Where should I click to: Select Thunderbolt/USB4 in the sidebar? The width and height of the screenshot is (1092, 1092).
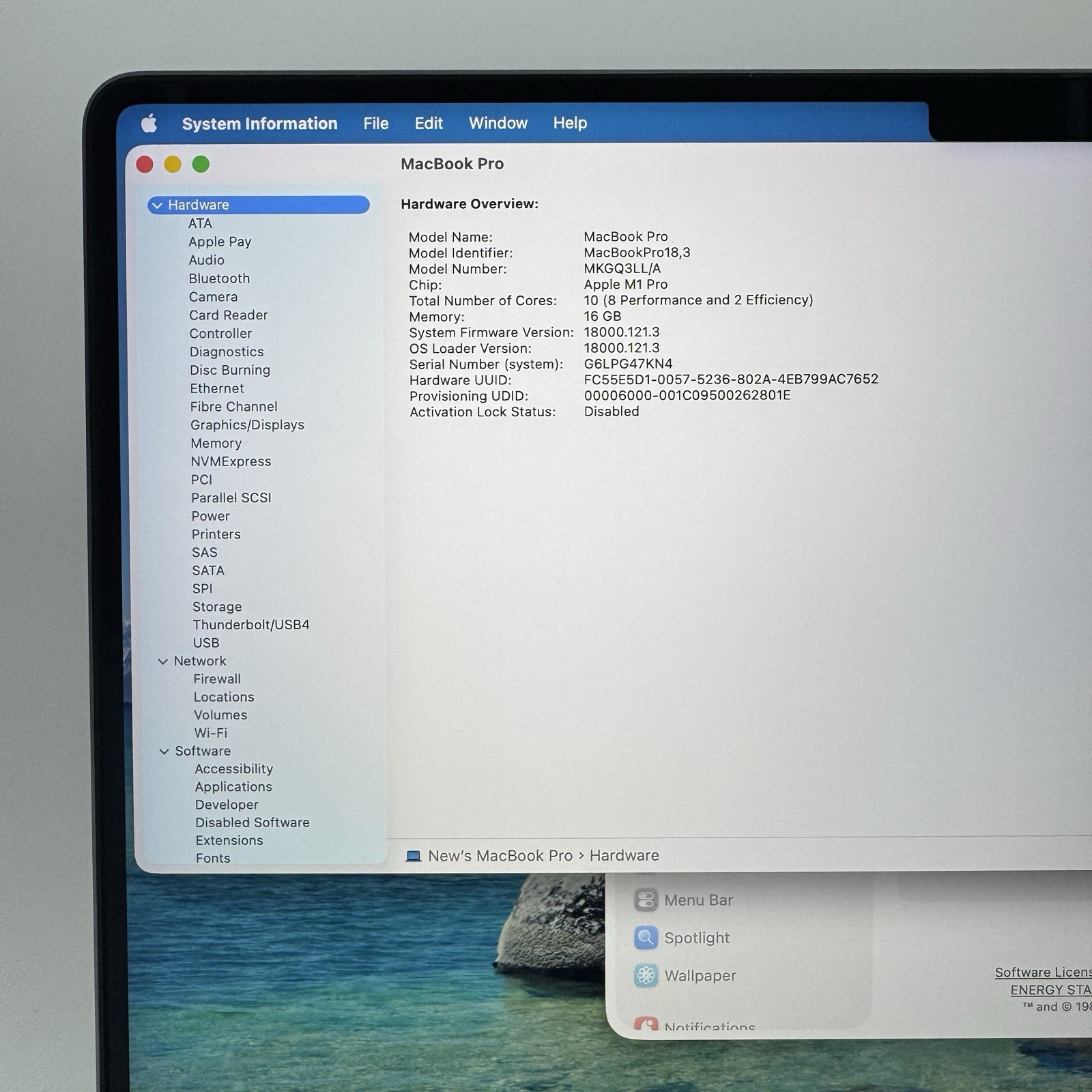[251, 625]
